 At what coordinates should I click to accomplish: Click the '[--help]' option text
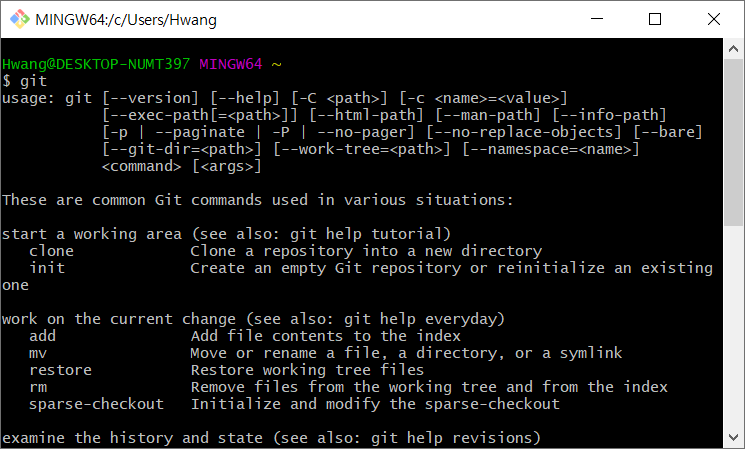(x=245, y=98)
